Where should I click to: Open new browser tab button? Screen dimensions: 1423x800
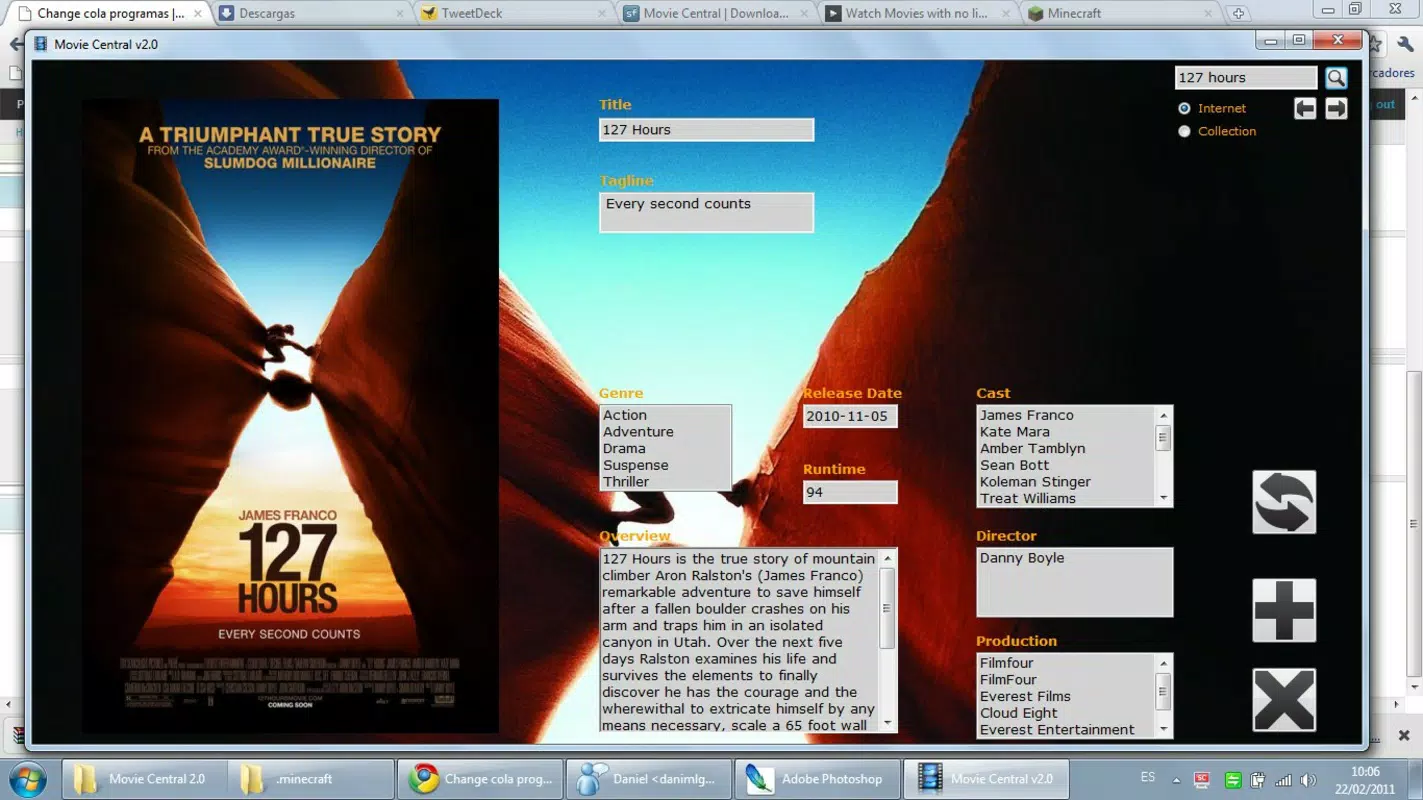pos(1238,13)
